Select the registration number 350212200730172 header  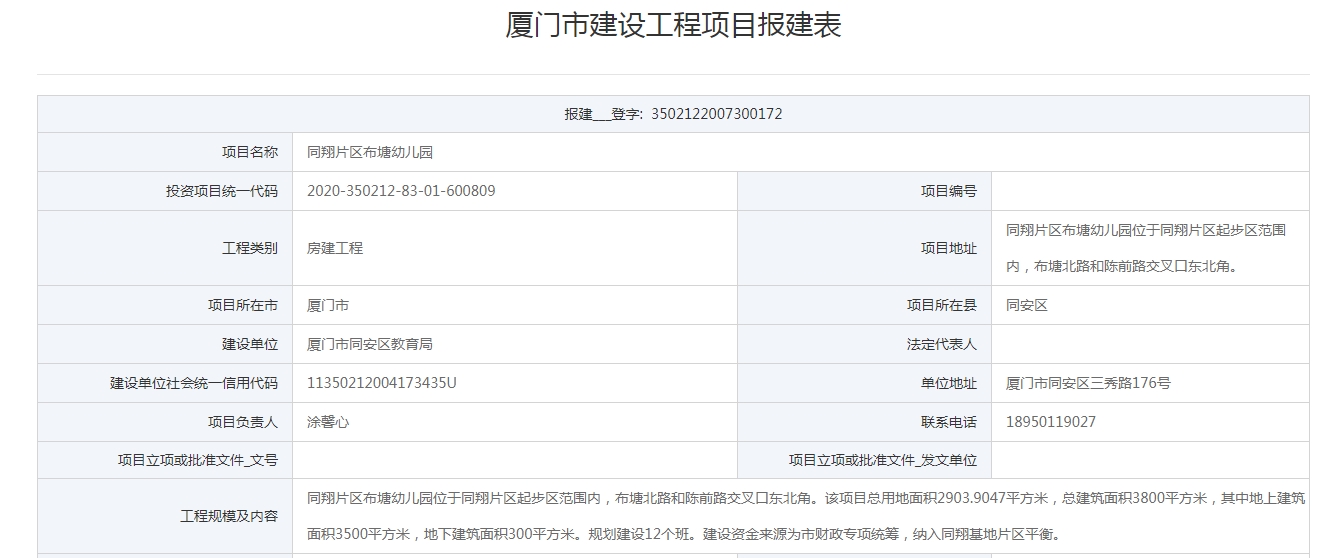673,114
